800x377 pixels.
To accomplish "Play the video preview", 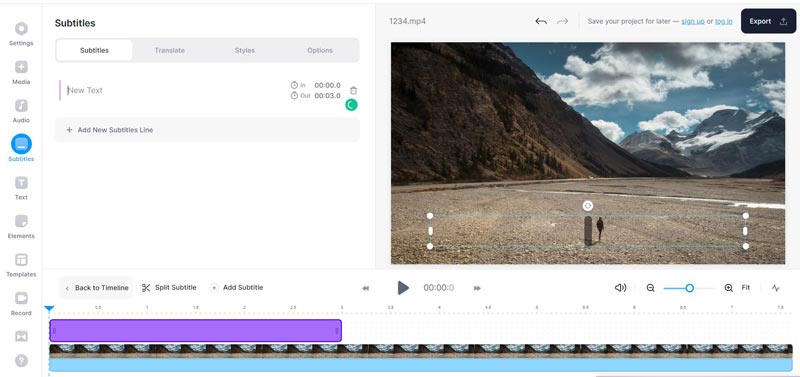I will [403, 288].
